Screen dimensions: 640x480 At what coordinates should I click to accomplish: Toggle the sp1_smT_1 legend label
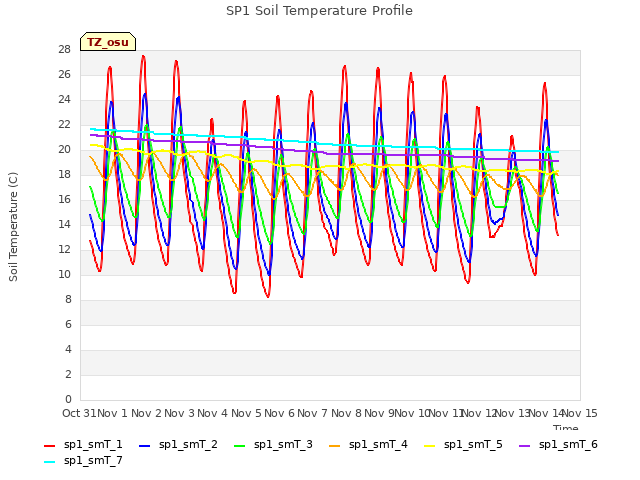click(x=93, y=444)
